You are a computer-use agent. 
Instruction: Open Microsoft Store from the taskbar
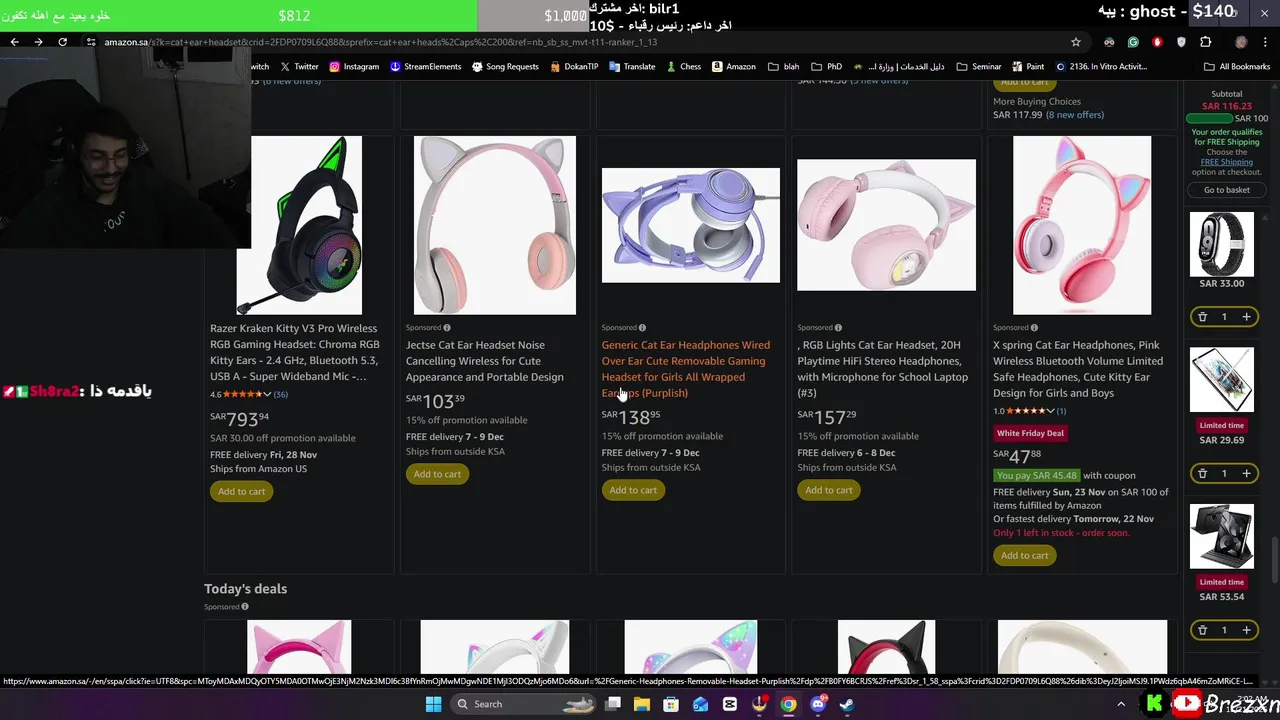click(671, 704)
